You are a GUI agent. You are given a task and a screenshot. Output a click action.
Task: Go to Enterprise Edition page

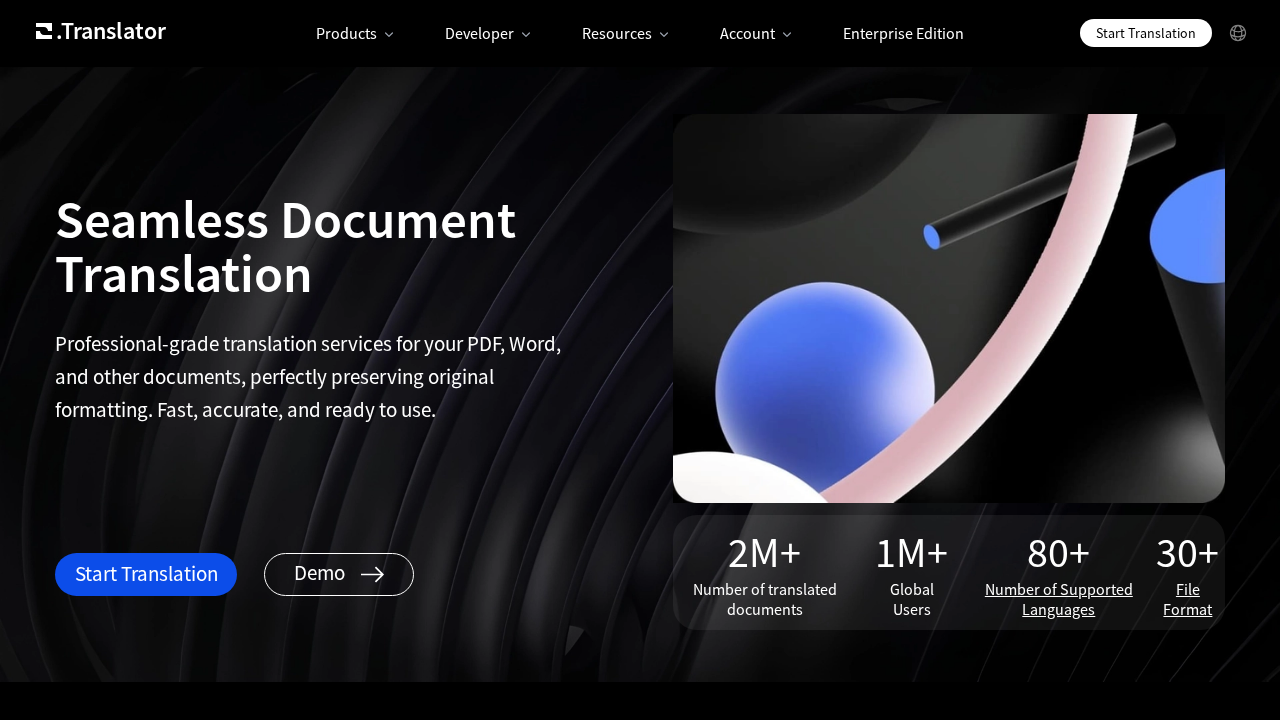pyautogui.click(x=903, y=33)
